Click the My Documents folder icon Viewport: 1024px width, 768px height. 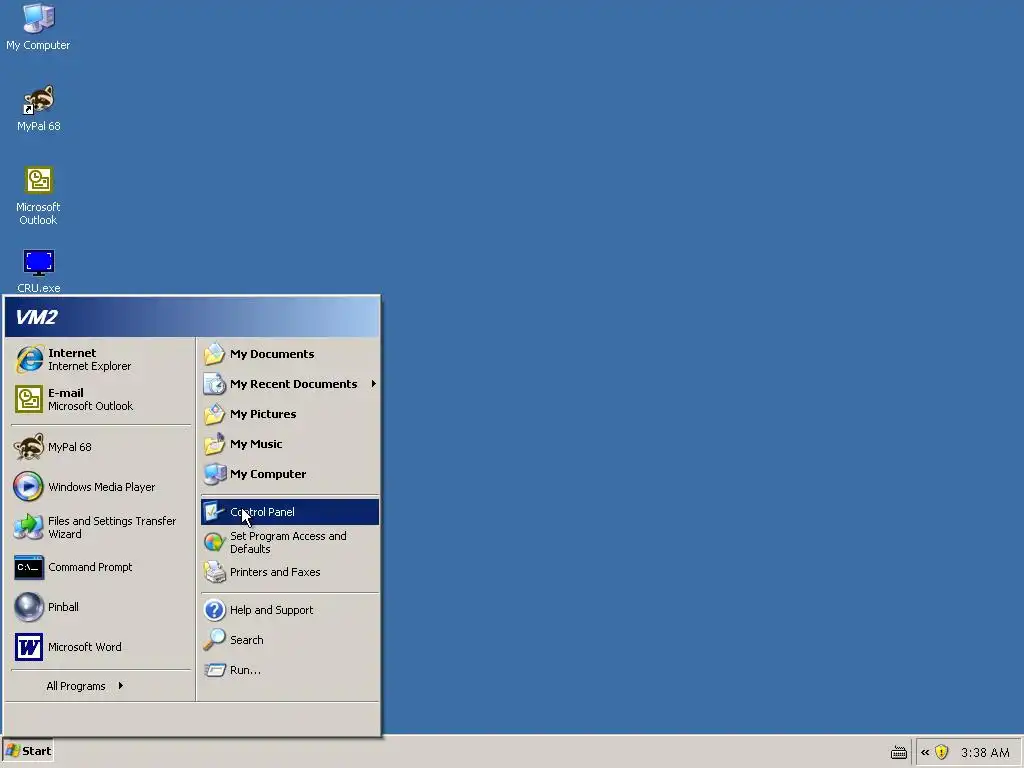(214, 354)
